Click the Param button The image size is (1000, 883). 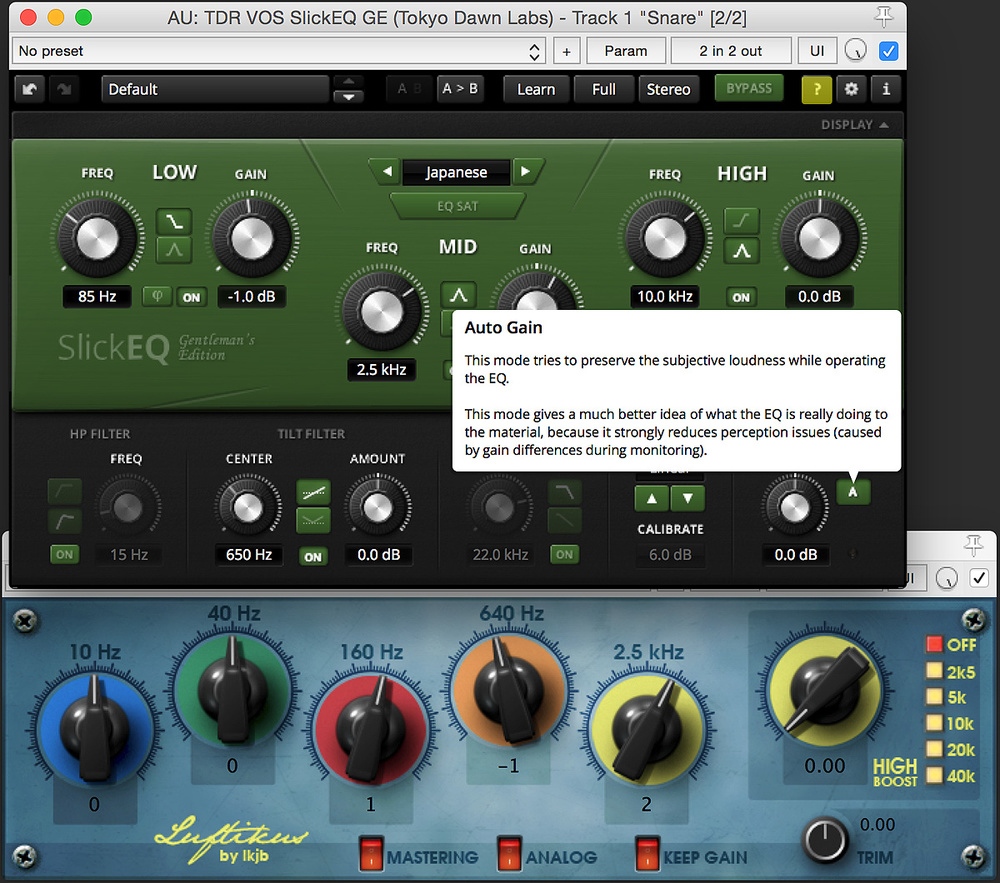point(626,51)
